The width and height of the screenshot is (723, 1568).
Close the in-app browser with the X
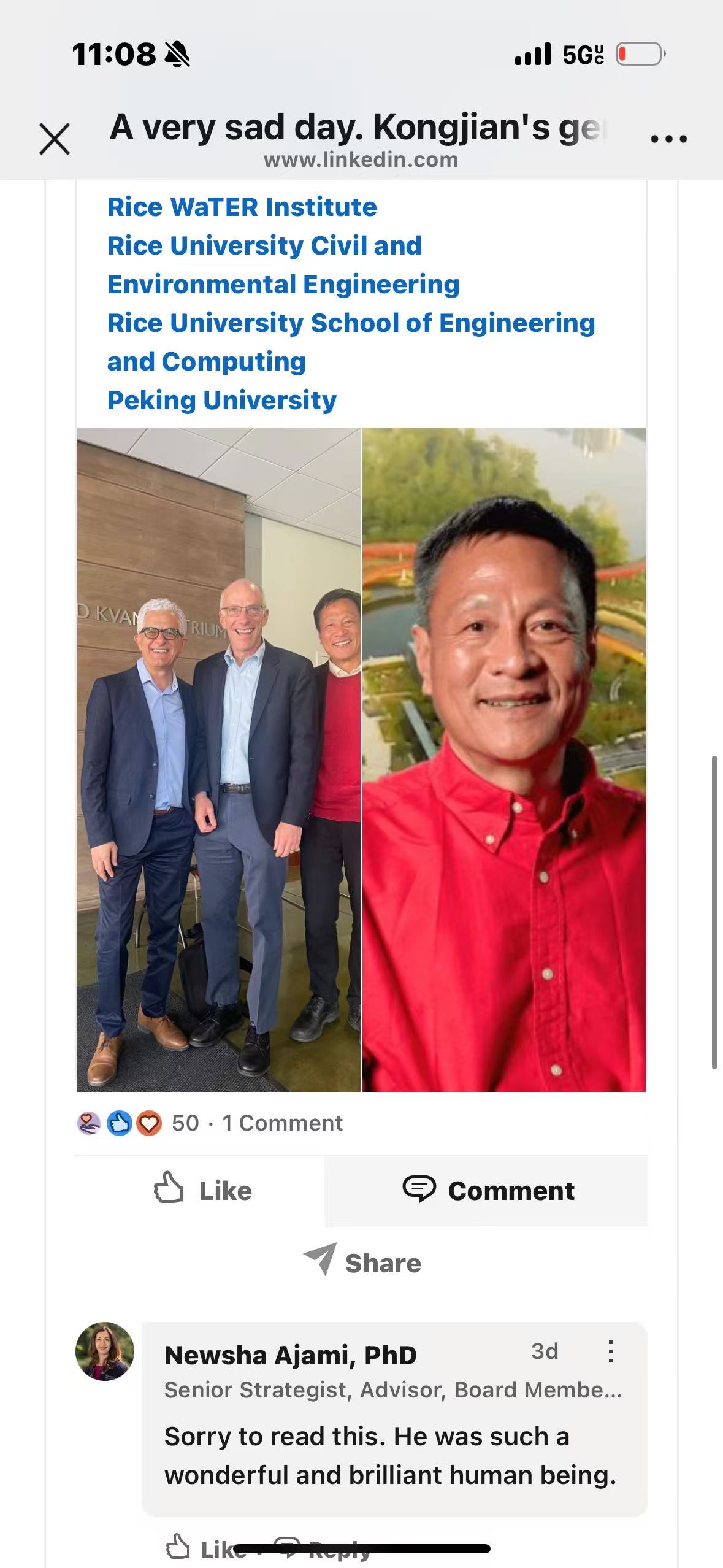click(55, 139)
